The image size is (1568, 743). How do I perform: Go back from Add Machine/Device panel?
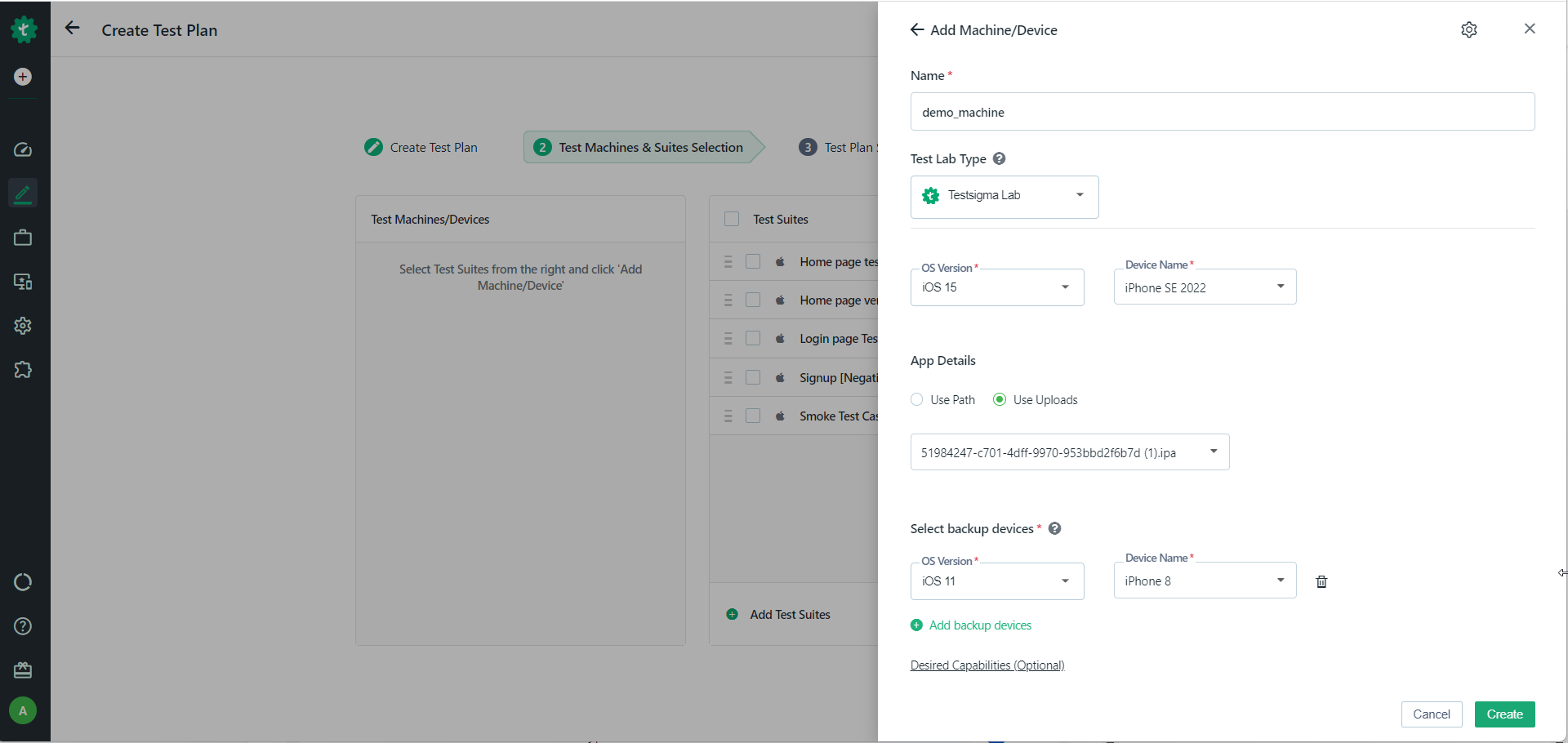tap(917, 30)
